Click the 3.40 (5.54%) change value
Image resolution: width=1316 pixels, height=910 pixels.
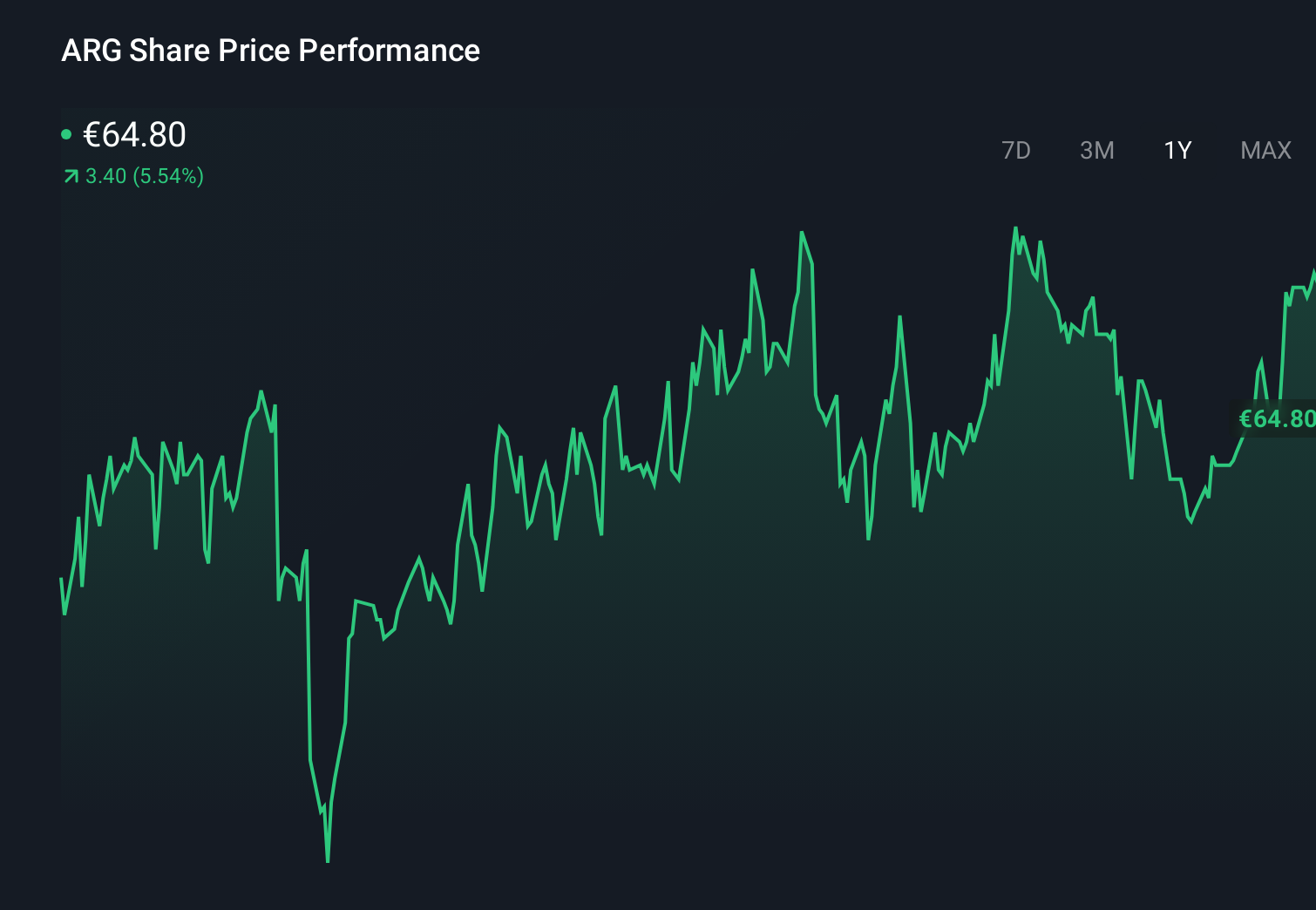coord(145,177)
